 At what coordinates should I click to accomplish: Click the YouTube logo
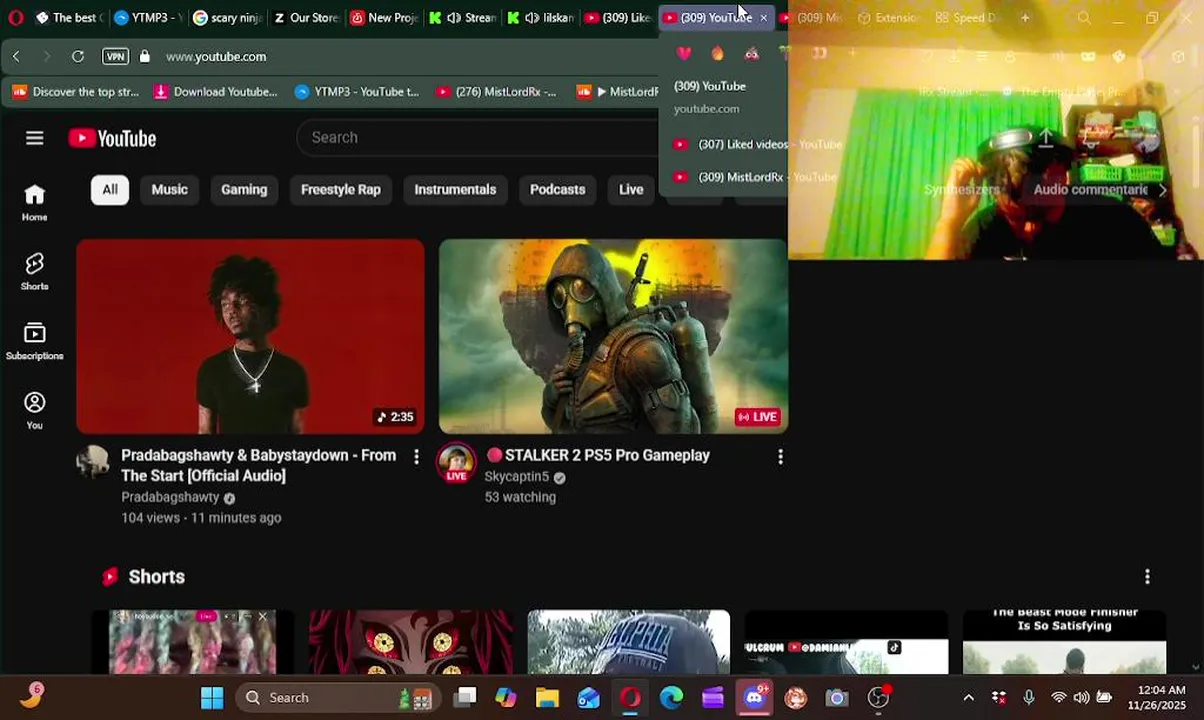tap(112, 138)
